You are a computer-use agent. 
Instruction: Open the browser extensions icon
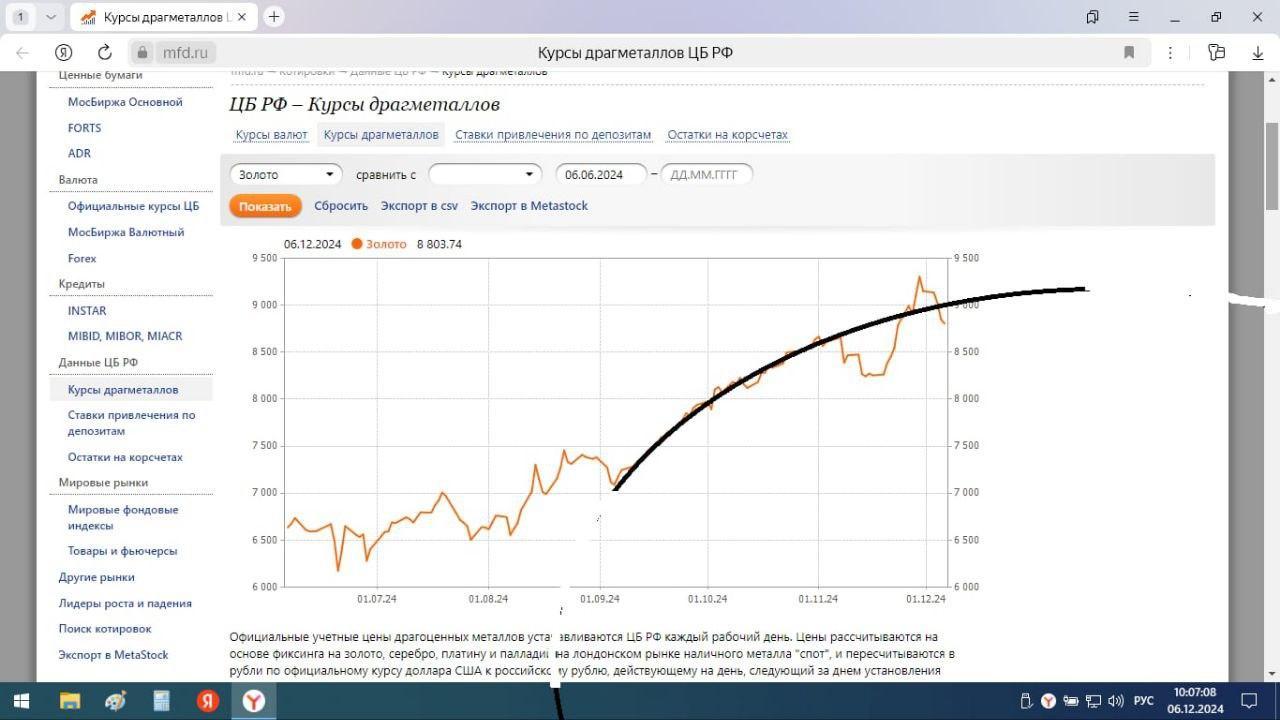tap(1216, 53)
